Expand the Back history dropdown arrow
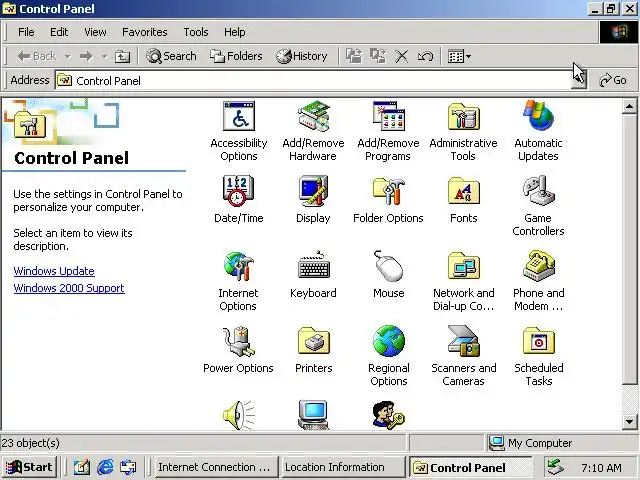This screenshot has height=480, width=640. 68,56
